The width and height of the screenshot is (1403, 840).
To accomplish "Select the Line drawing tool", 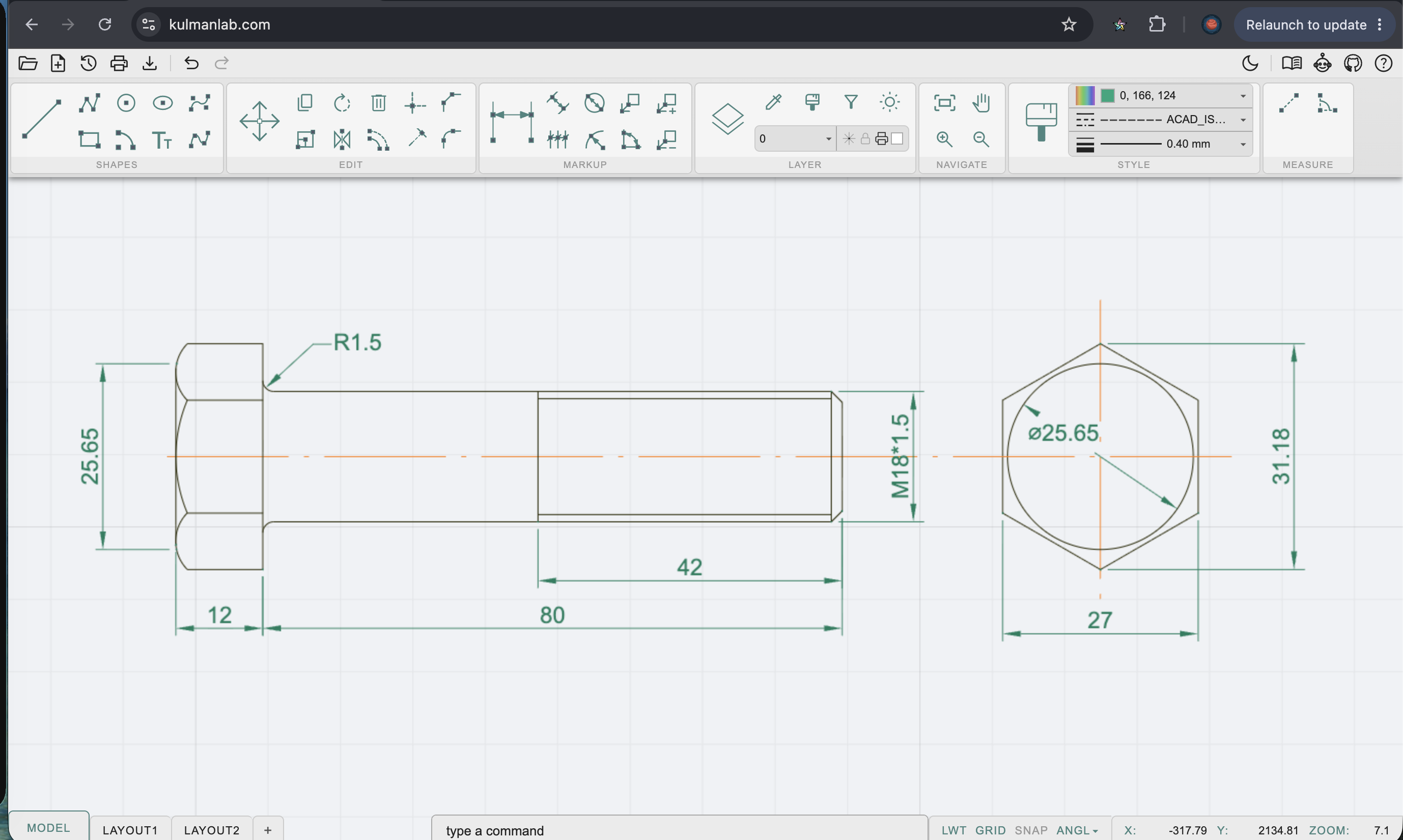I will (41, 119).
